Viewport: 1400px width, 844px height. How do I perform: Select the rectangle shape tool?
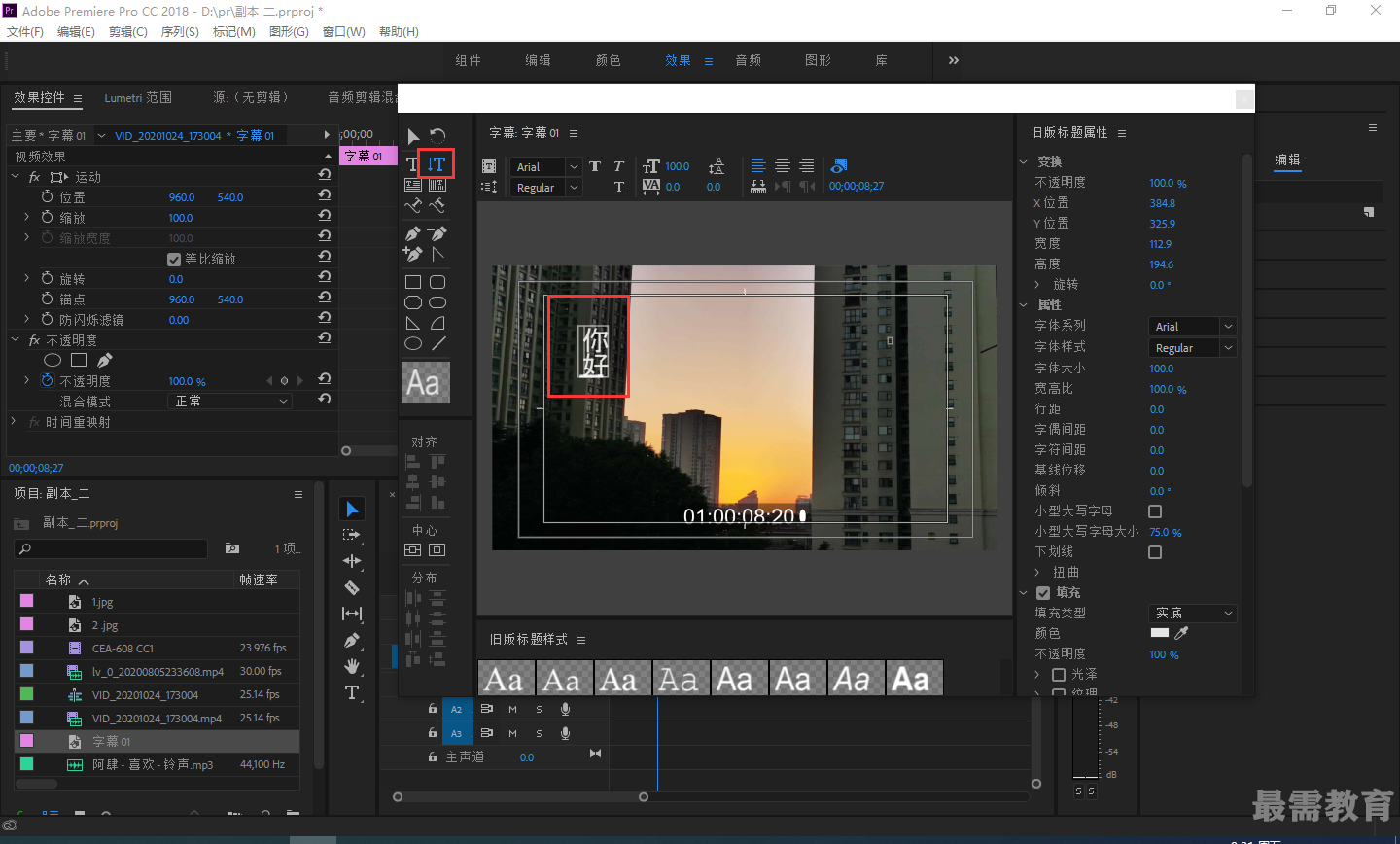click(x=413, y=282)
